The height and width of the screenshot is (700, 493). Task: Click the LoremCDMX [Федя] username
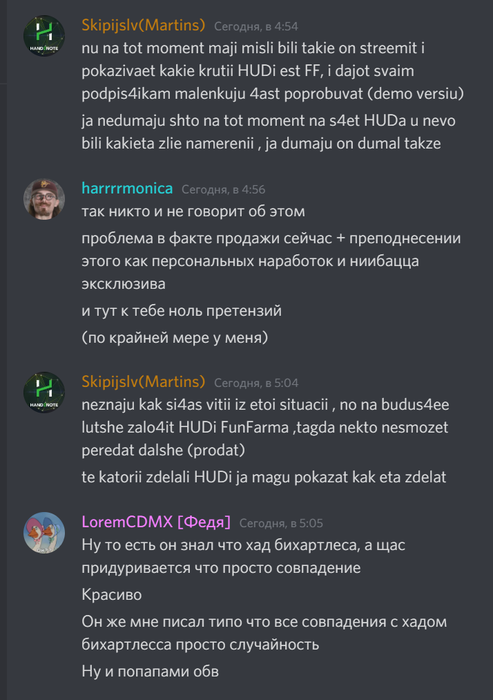pos(156,522)
